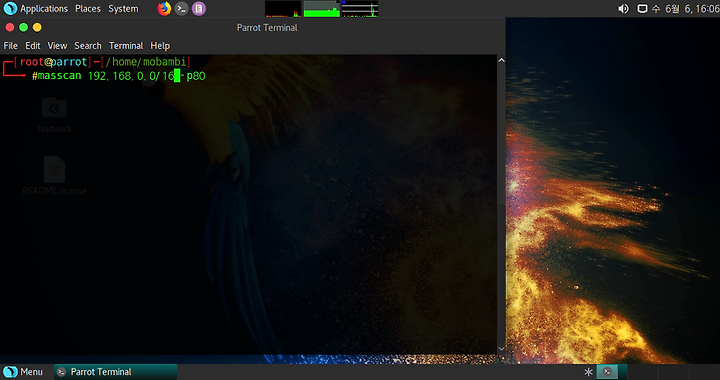Image resolution: width=720 pixels, height=380 pixels.
Task: Click the Network desktop icon behind terminal
Action: coord(55,116)
